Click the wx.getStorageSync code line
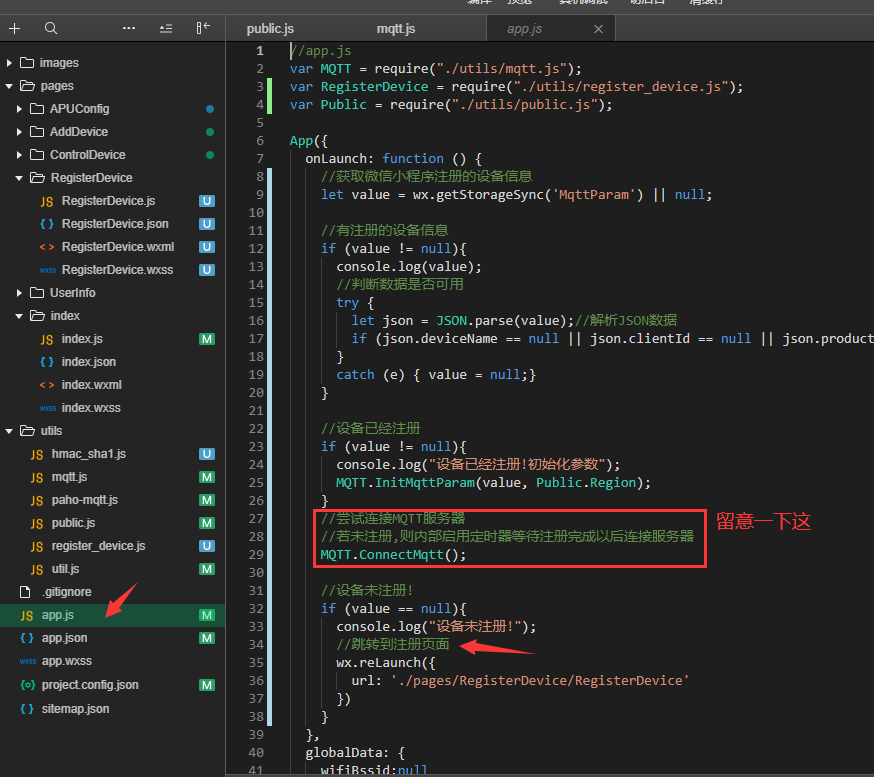The width and height of the screenshot is (874, 777). tap(516, 195)
